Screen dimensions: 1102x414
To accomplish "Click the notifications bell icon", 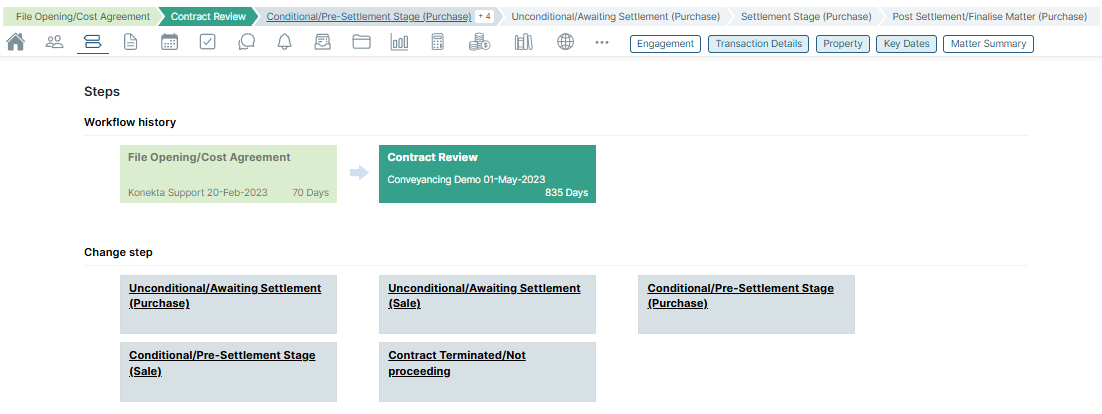I will (284, 42).
